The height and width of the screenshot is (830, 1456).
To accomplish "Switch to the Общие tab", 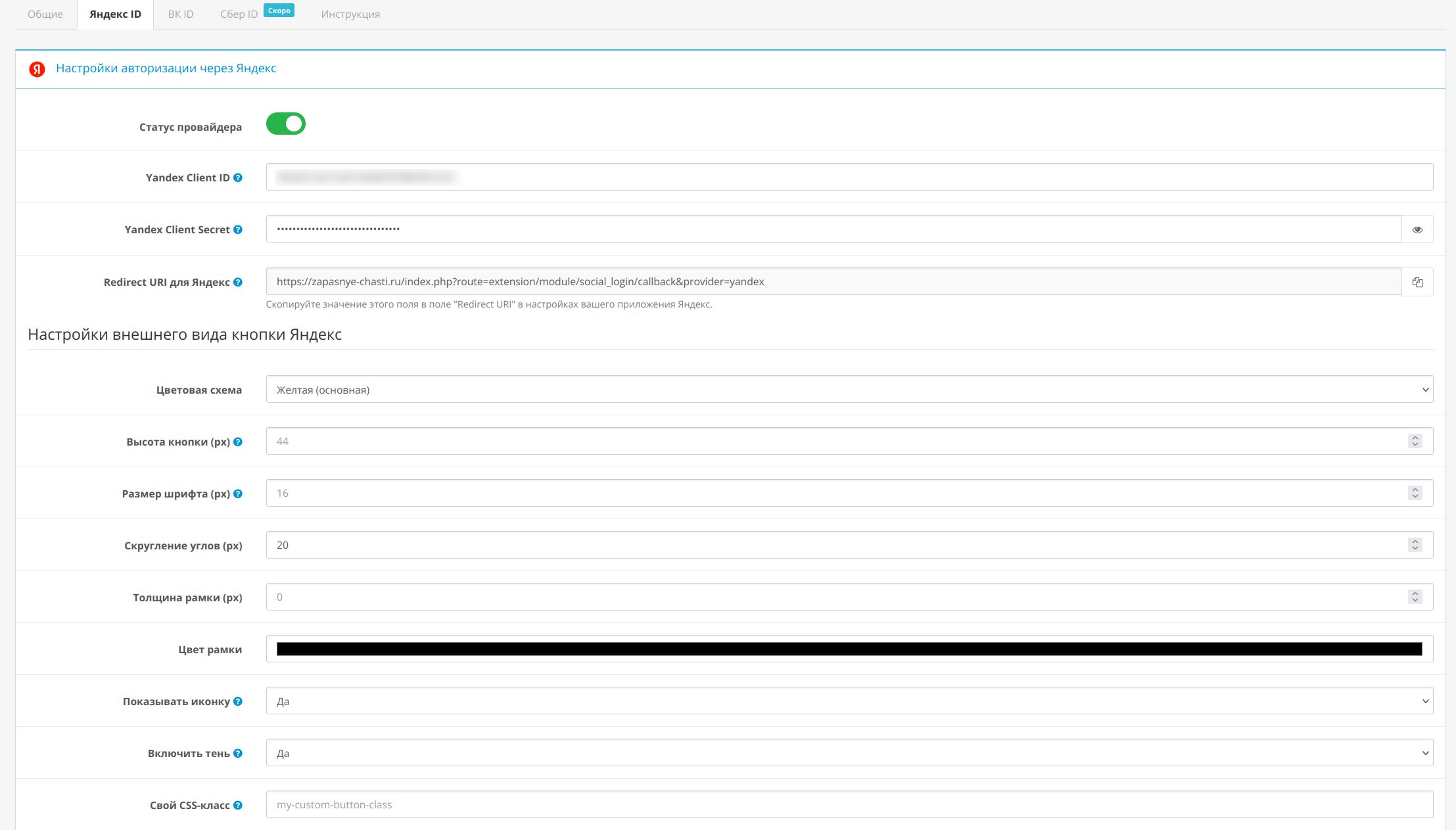I will pyautogui.click(x=45, y=14).
